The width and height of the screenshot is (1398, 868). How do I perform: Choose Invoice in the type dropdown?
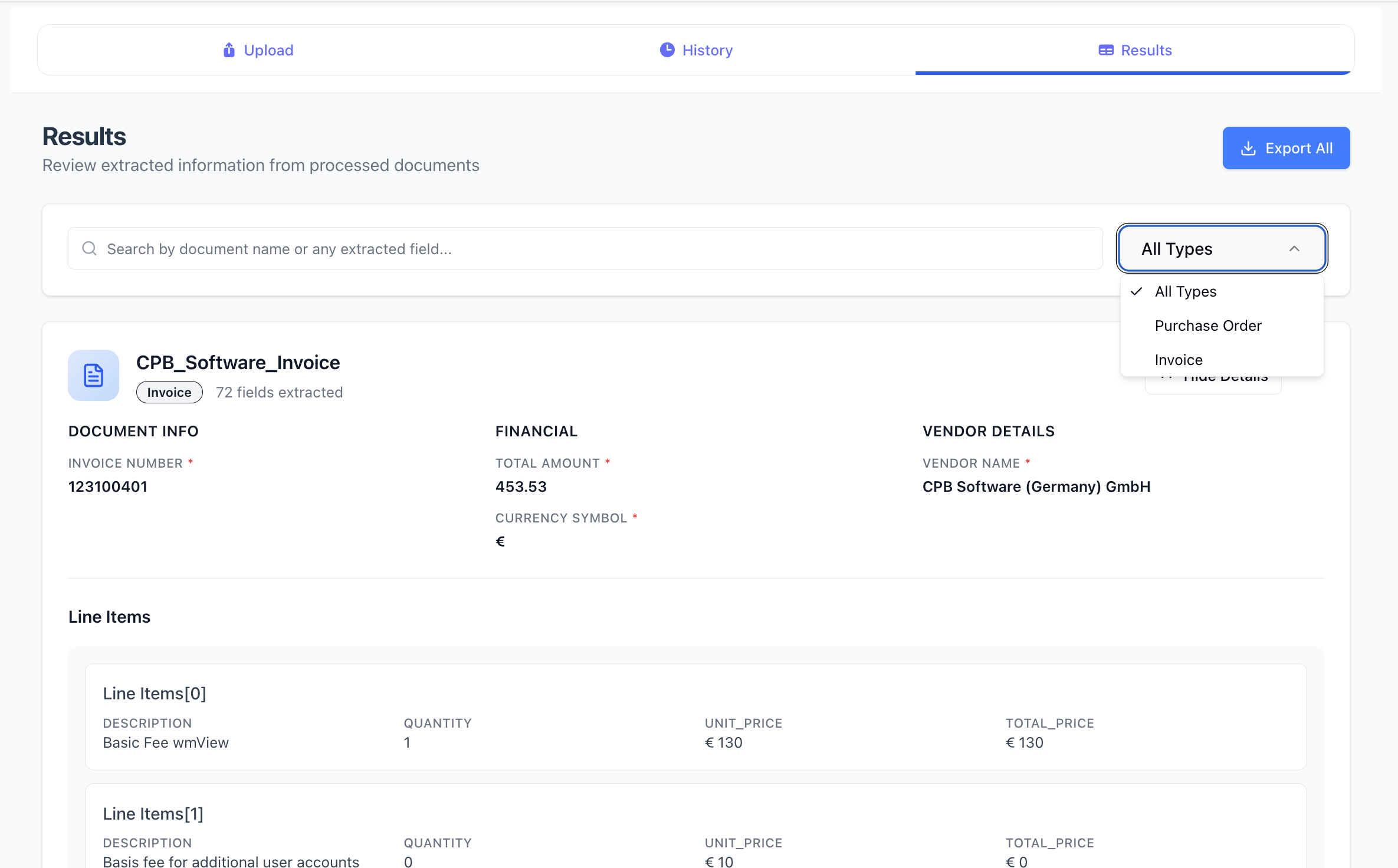1178,360
